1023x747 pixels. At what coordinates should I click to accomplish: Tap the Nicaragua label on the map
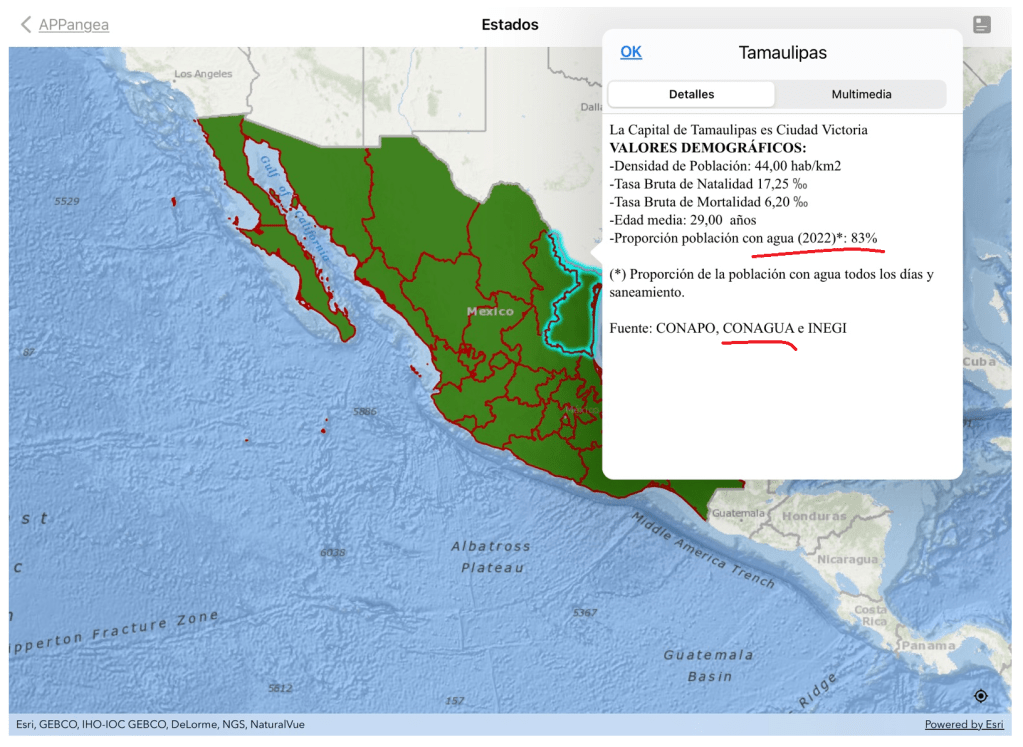(847, 560)
